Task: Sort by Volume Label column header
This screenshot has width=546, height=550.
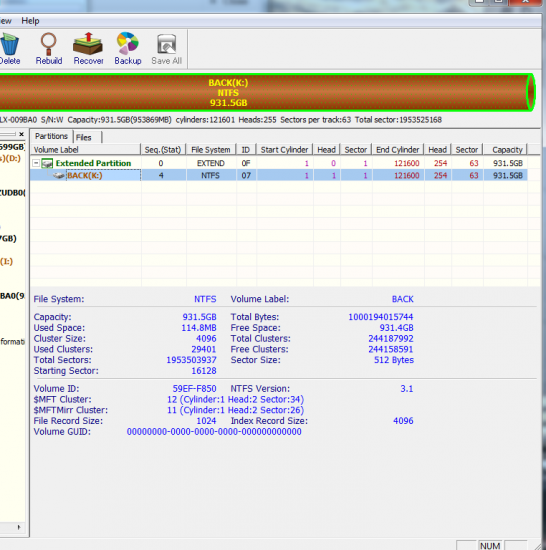Action: pyautogui.click(x=86, y=150)
